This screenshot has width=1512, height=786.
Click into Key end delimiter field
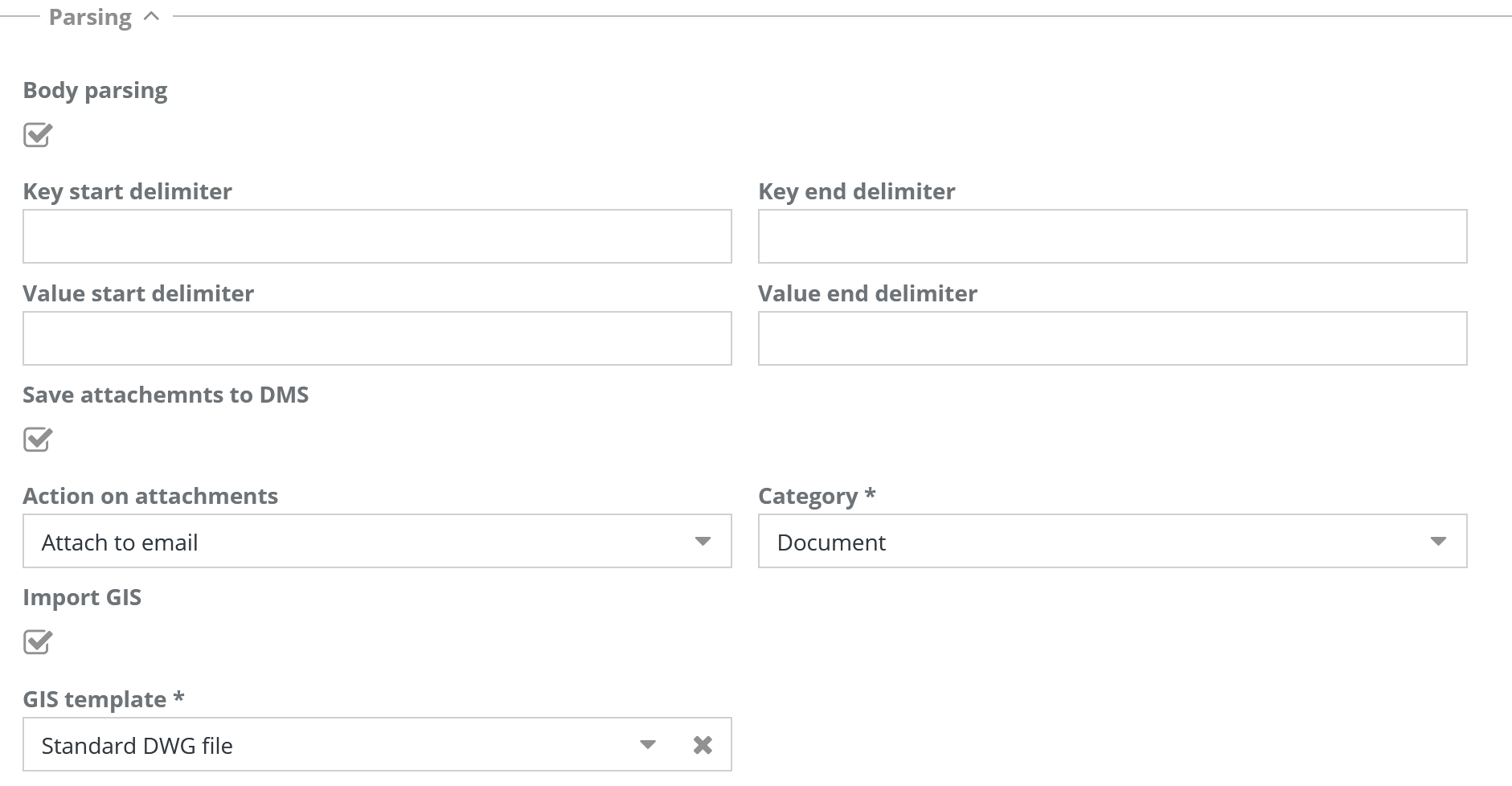pos(1112,236)
